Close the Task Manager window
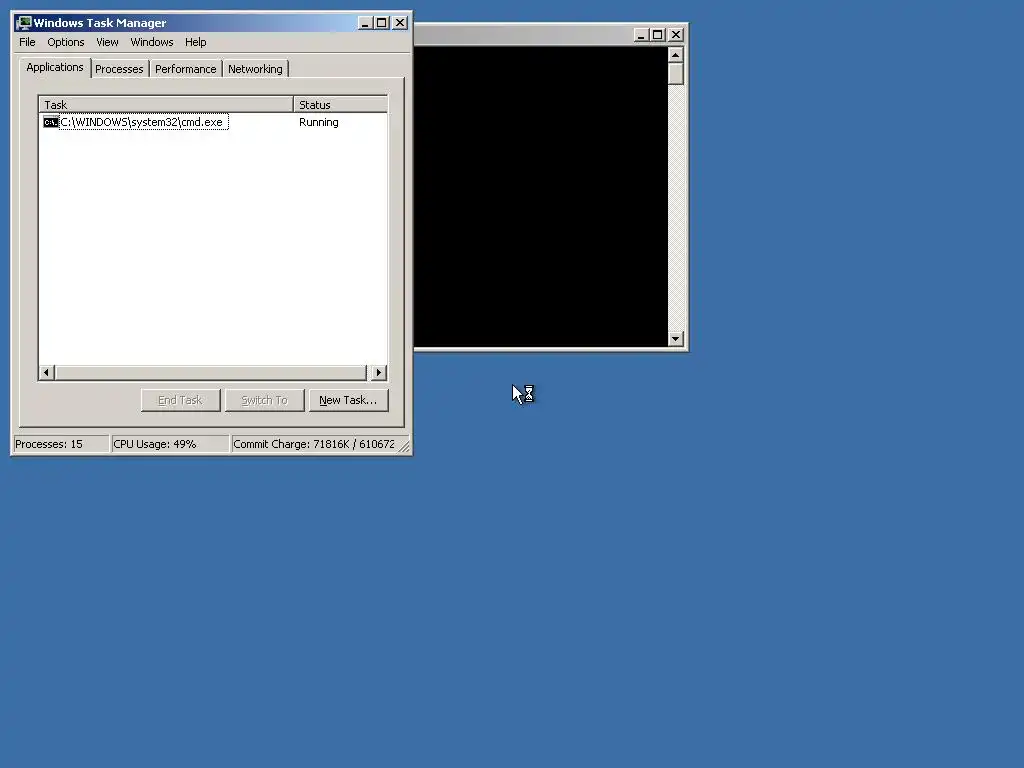Screen dimensions: 1024x768 point(400,23)
